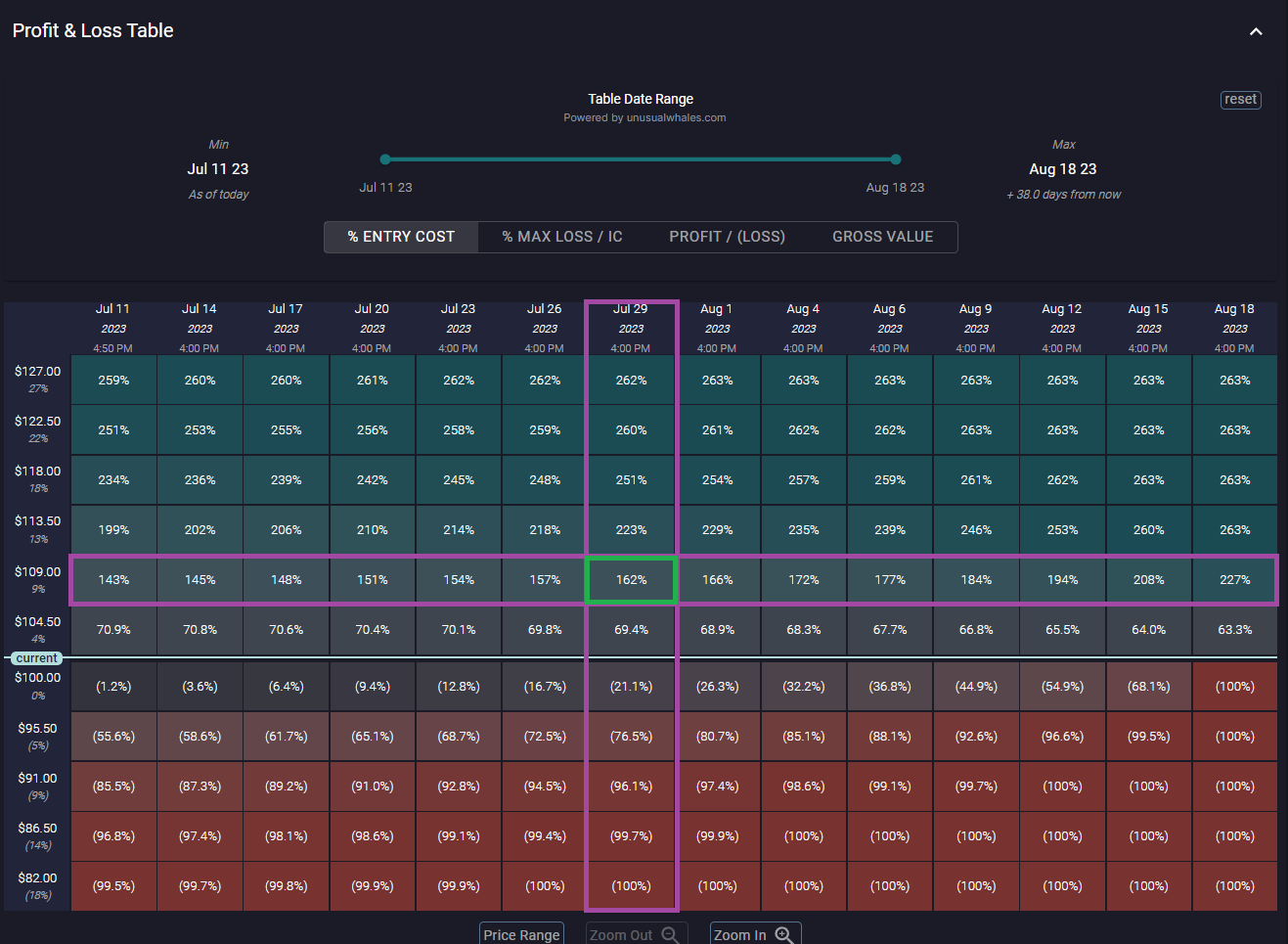
Task: Click the Jul 29 column header
Action: coord(631,327)
